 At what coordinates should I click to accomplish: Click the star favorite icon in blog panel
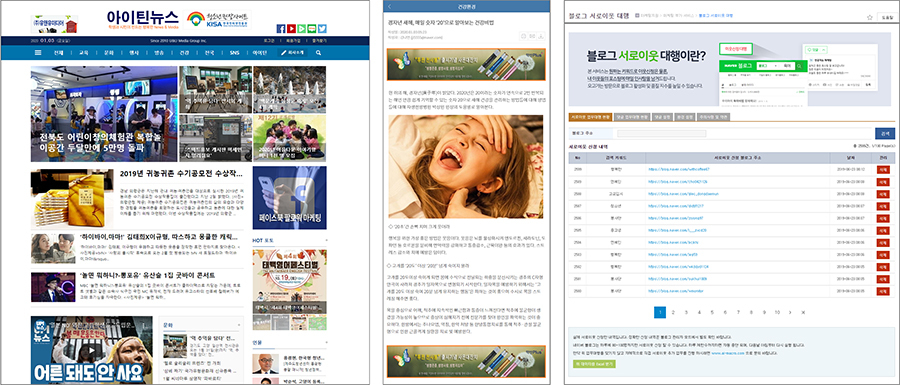tap(870, 17)
